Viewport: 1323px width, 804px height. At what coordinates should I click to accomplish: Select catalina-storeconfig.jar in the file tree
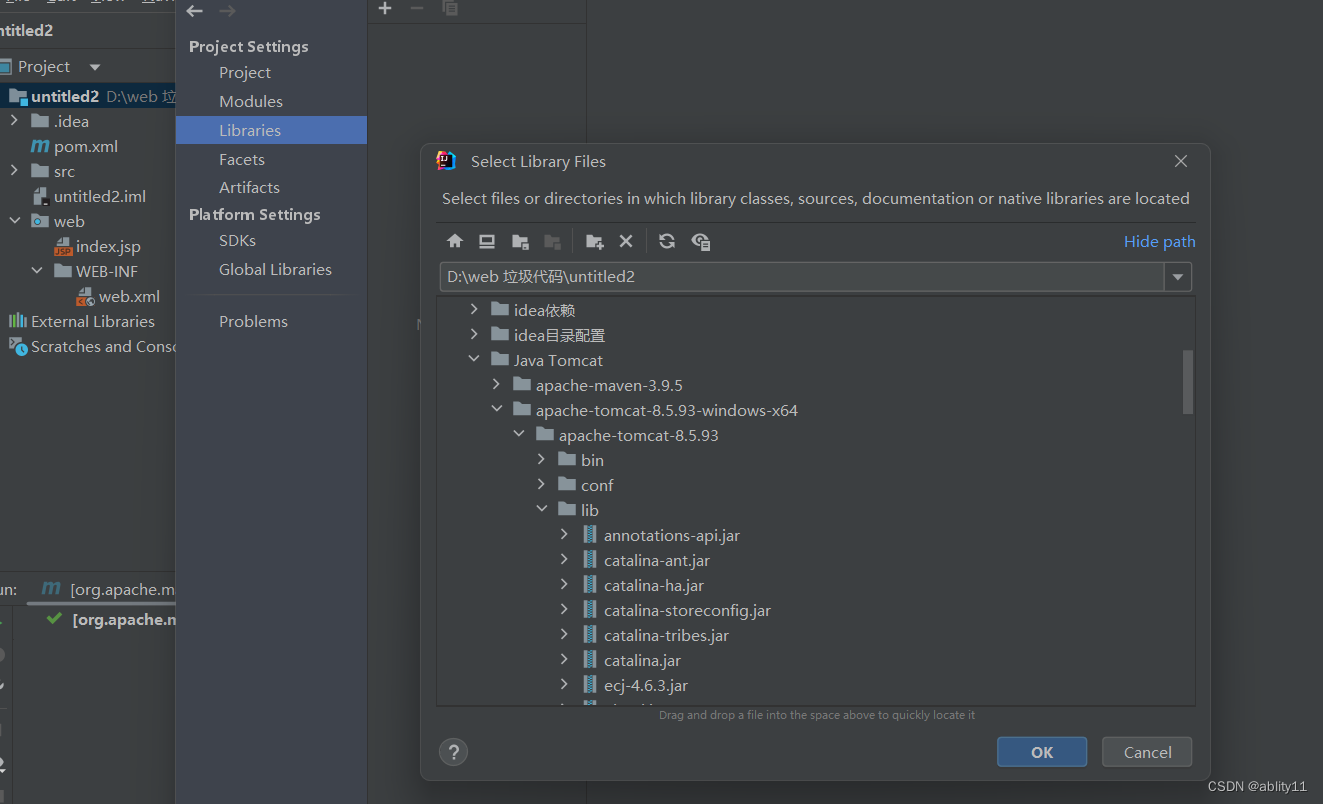(x=687, y=610)
